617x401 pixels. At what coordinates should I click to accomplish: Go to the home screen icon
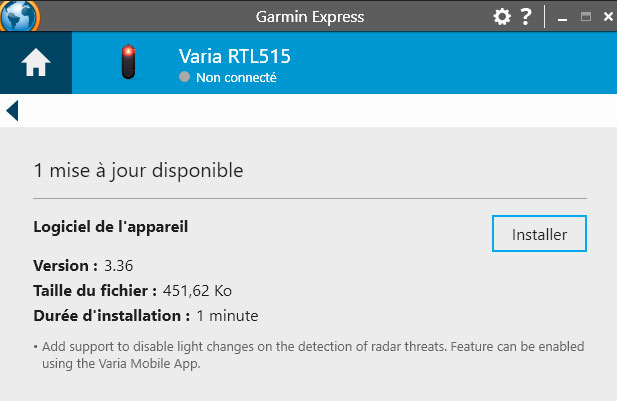pos(36,63)
